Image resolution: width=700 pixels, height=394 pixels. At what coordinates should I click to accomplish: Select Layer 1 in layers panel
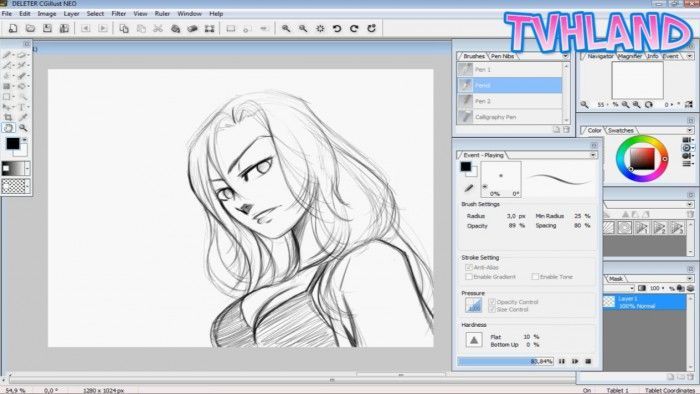644,302
